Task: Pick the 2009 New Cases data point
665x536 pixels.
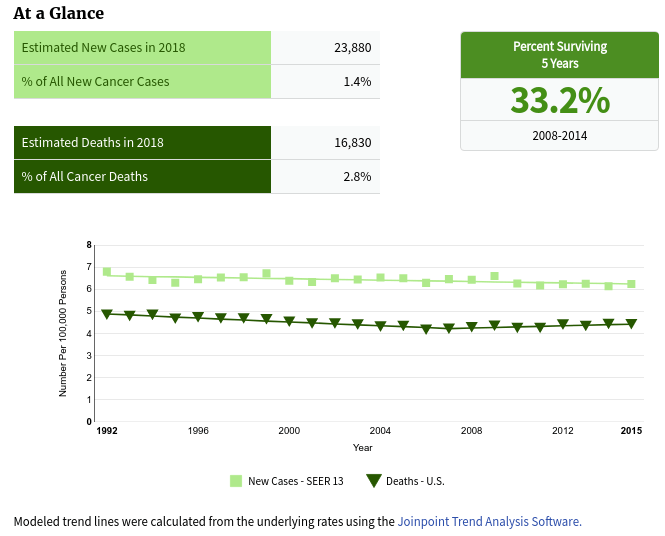Action: point(494,276)
